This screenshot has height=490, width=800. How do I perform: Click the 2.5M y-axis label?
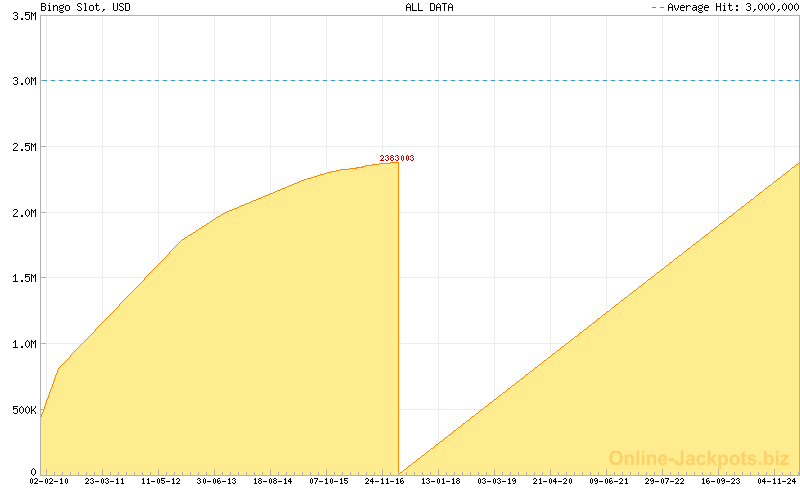(22, 147)
